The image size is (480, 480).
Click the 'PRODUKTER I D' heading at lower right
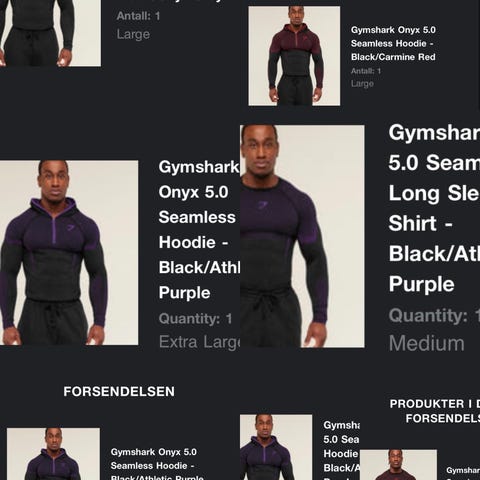tap(435, 404)
